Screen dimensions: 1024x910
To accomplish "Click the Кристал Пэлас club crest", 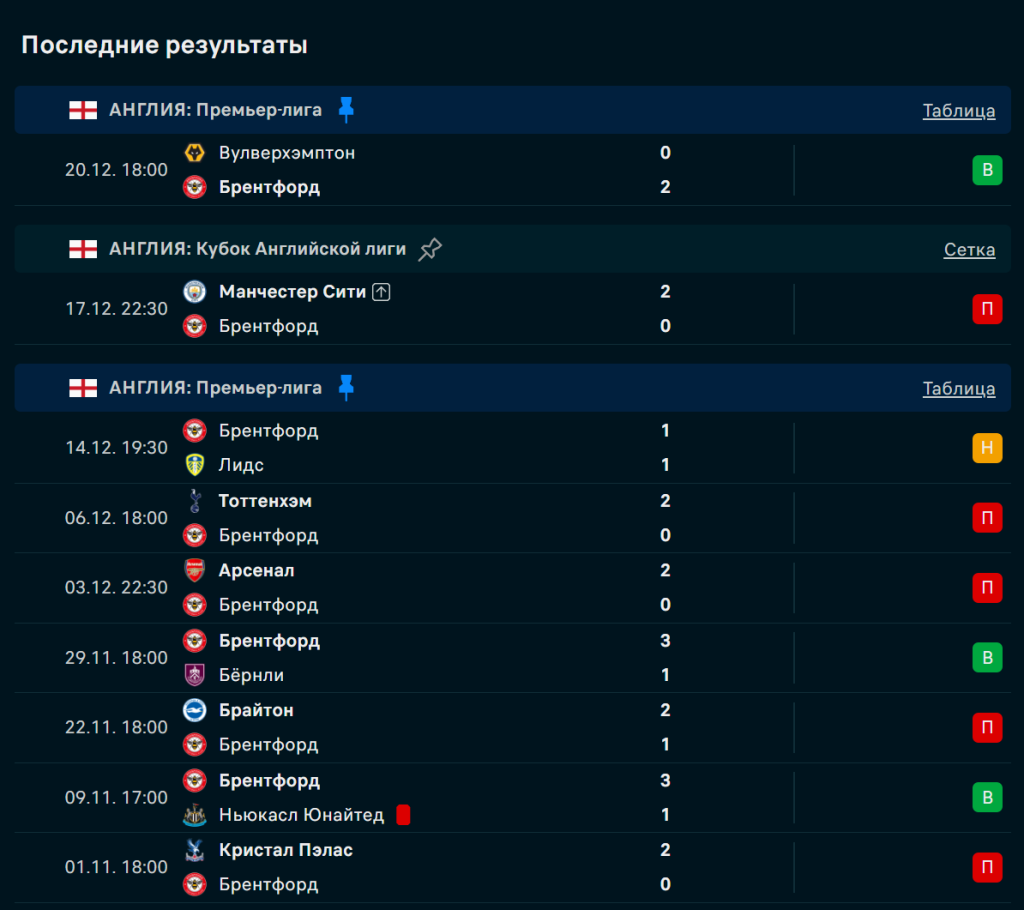I will point(195,850).
